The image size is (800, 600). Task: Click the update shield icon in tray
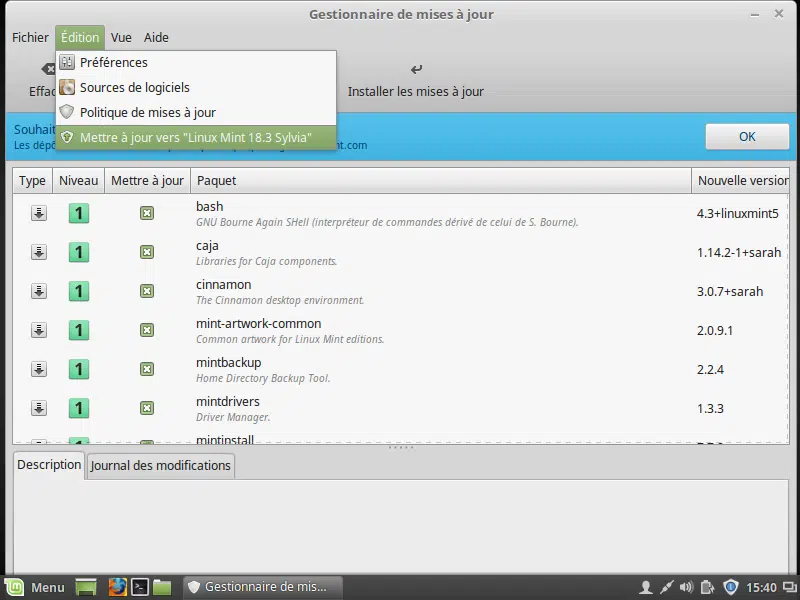[x=731, y=587]
